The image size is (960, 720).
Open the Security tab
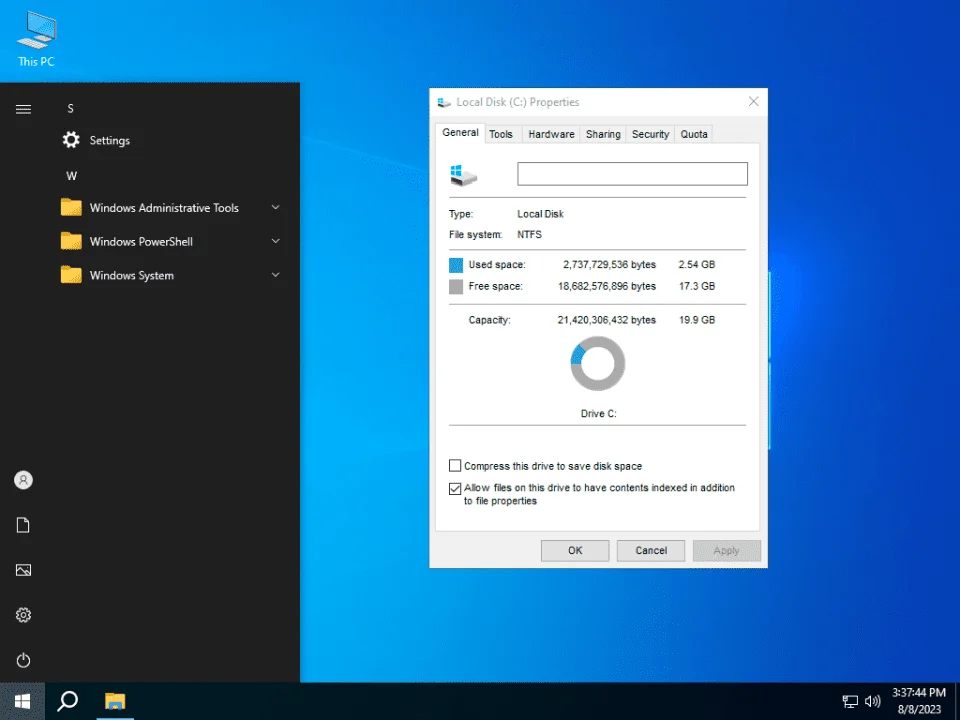point(650,134)
